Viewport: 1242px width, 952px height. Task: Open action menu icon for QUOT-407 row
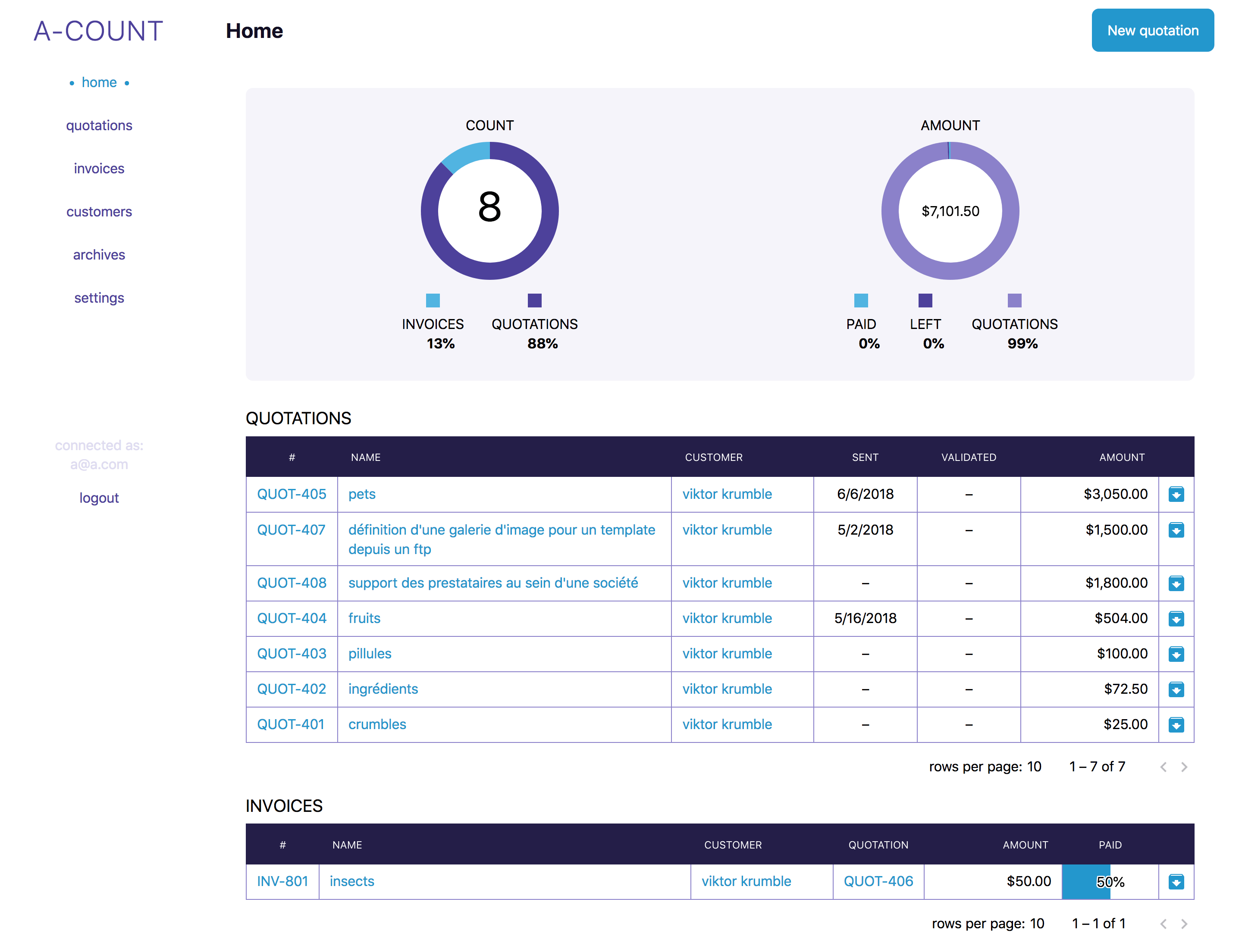pos(1176,530)
